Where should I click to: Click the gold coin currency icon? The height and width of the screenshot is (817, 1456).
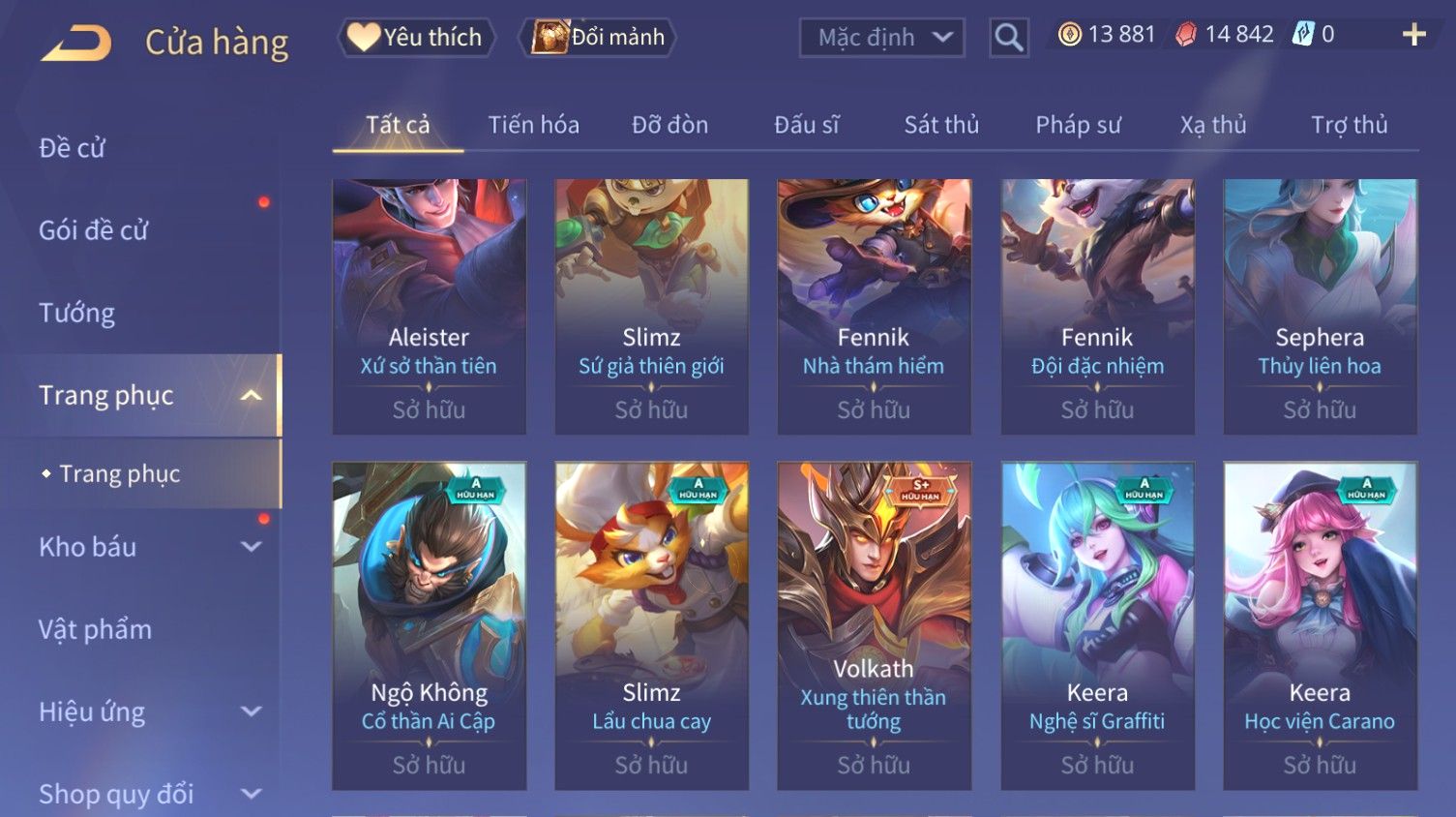pos(1068,35)
